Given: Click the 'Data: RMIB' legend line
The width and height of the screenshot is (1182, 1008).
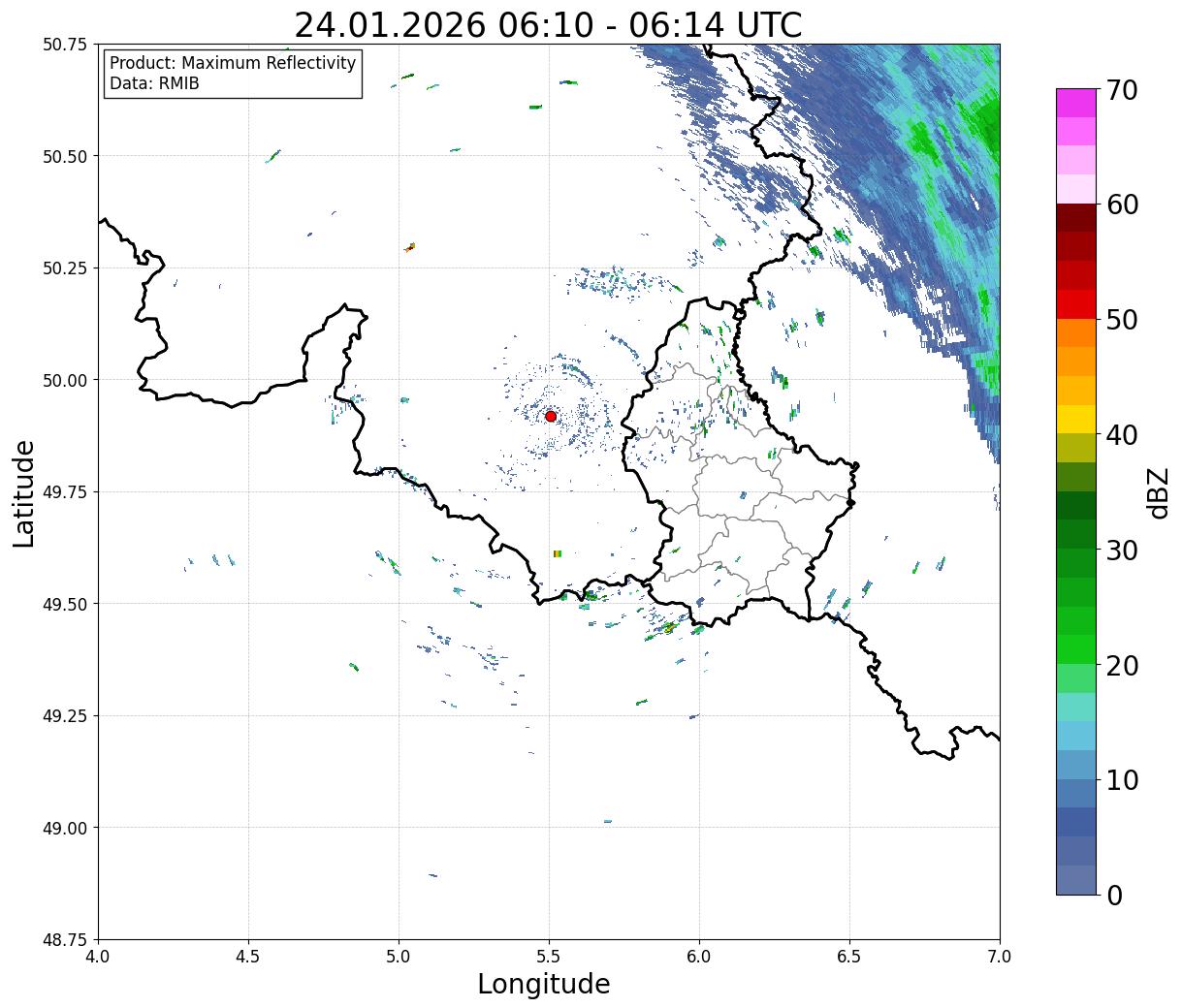Looking at the screenshot, I should coord(154,83).
